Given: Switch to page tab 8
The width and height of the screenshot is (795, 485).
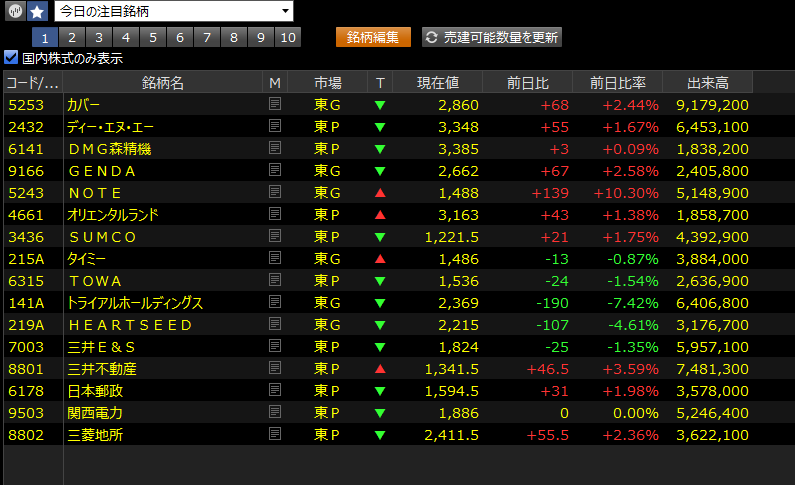Looking at the screenshot, I should (234, 38).
